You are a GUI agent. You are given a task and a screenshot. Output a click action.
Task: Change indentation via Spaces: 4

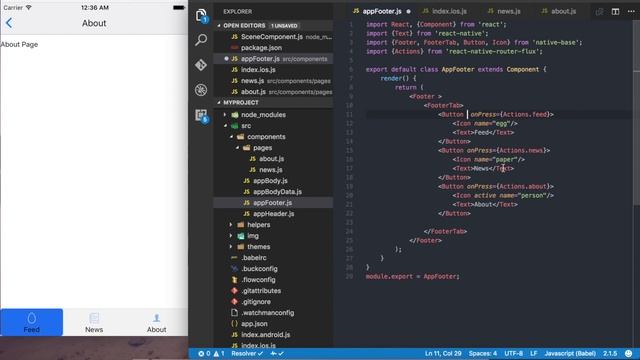(482, 353)
